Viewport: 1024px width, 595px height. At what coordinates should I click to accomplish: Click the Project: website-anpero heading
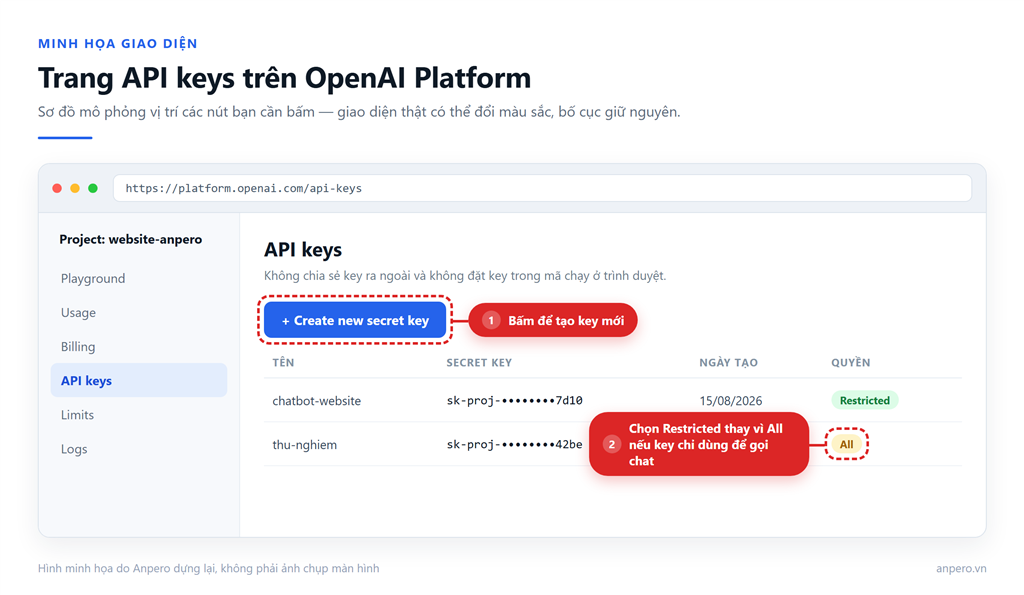(131, 239)
